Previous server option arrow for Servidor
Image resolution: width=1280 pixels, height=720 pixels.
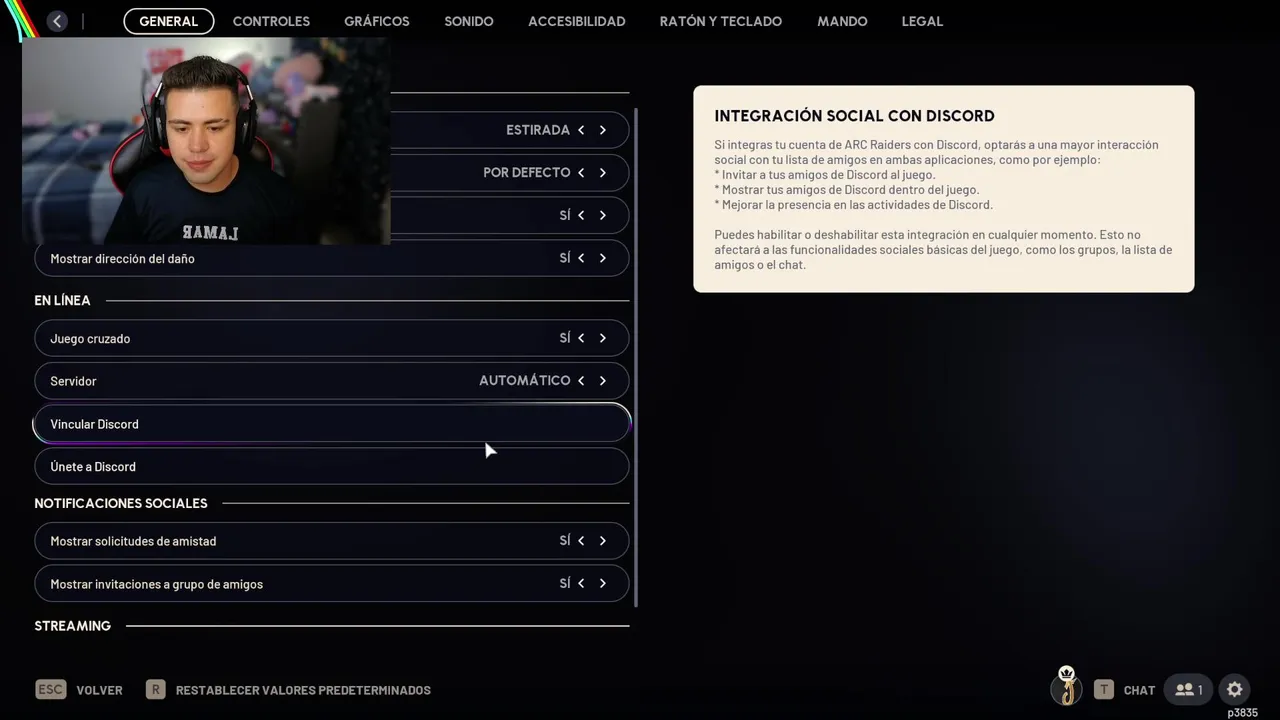pos(581,381)
